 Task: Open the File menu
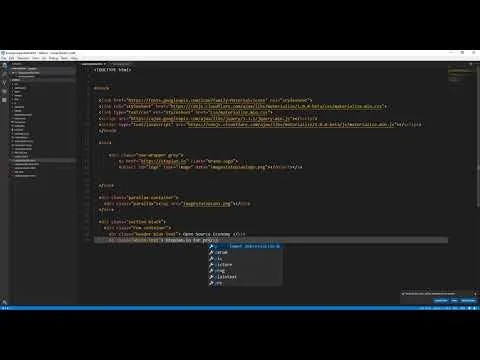tap(4, 58)
